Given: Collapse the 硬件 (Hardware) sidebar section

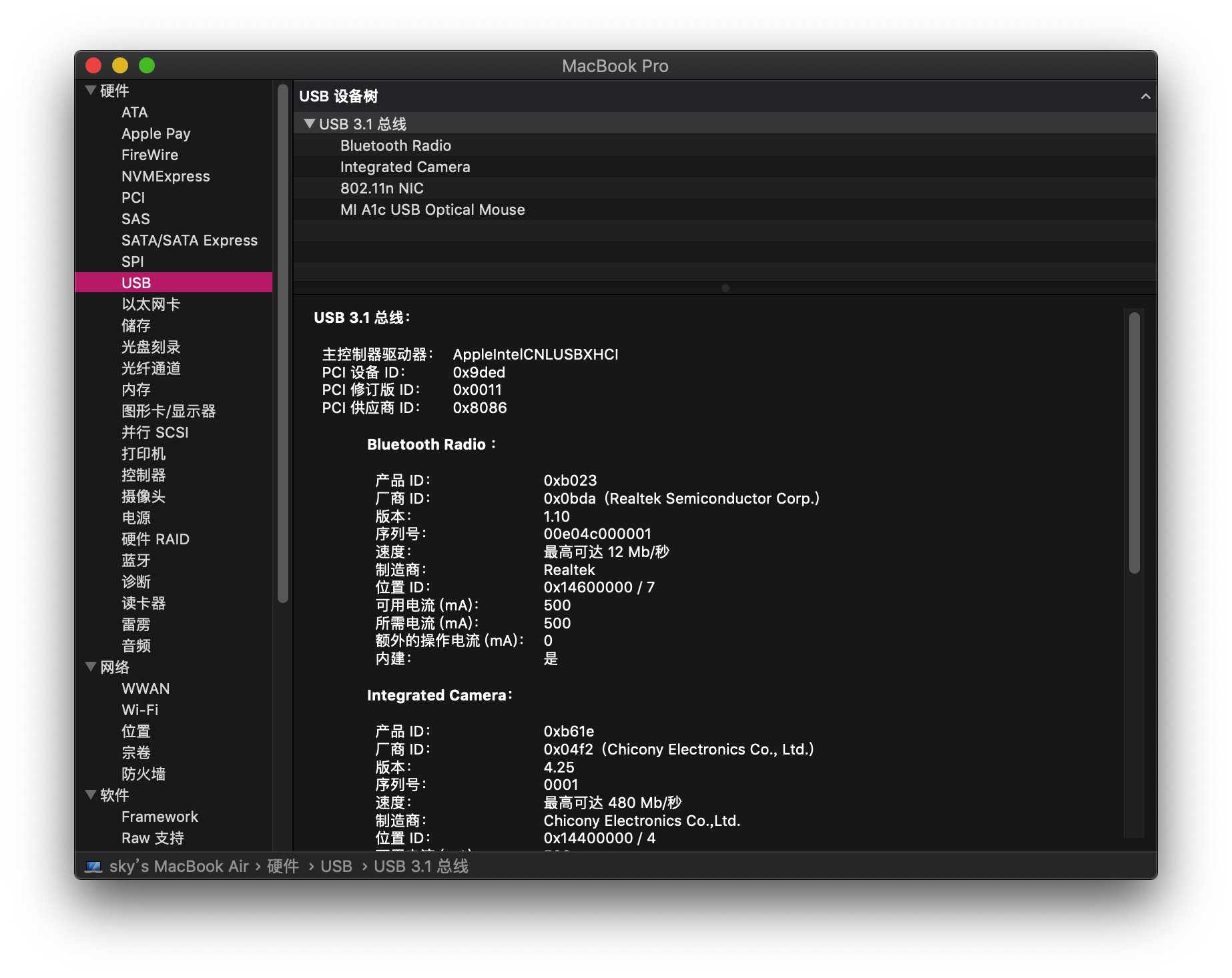Looking at the screenshot, I should [91, 90].
